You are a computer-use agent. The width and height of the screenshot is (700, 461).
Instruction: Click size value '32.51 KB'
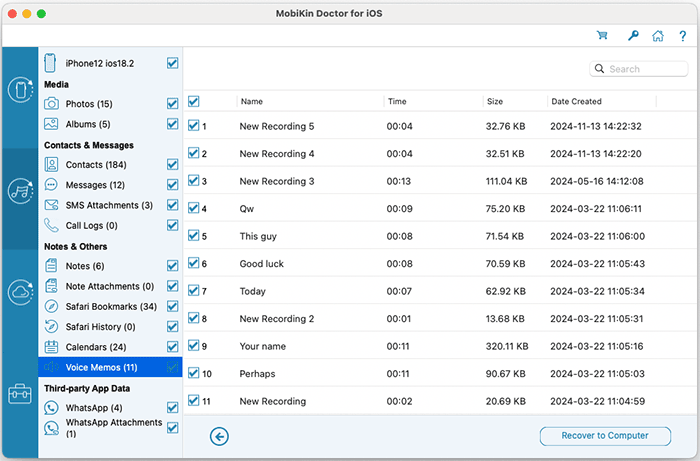coord(505,154)
